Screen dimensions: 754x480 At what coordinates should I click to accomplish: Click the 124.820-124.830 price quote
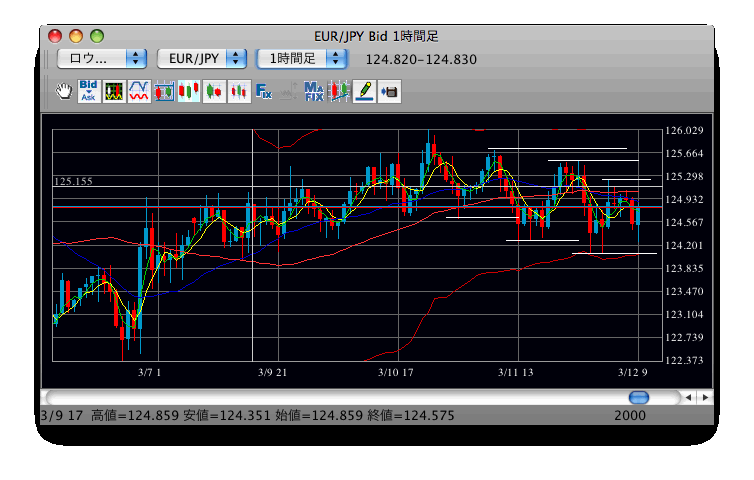421,60
